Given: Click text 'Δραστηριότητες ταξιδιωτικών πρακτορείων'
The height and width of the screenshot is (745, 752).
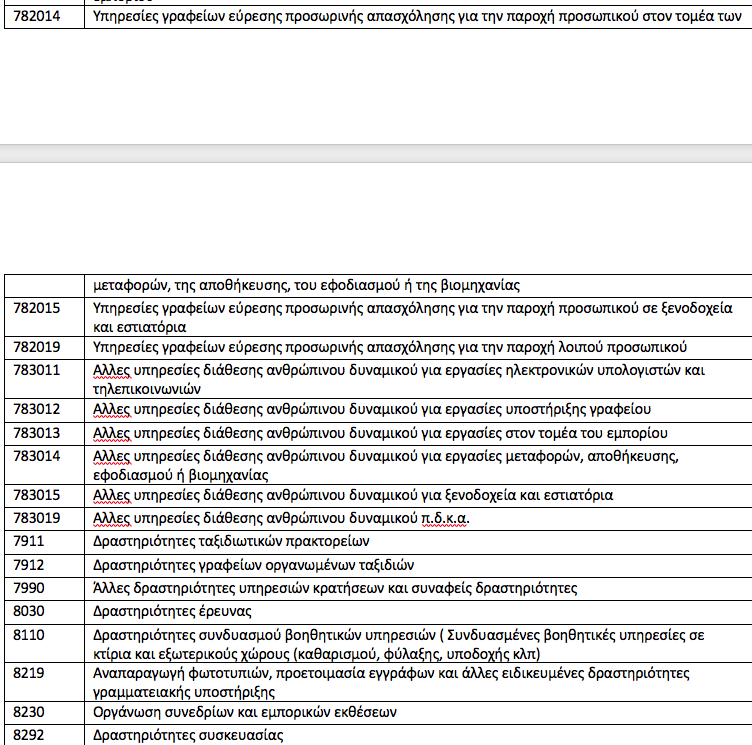Looking at the screenshot, I should pos(231,542).
